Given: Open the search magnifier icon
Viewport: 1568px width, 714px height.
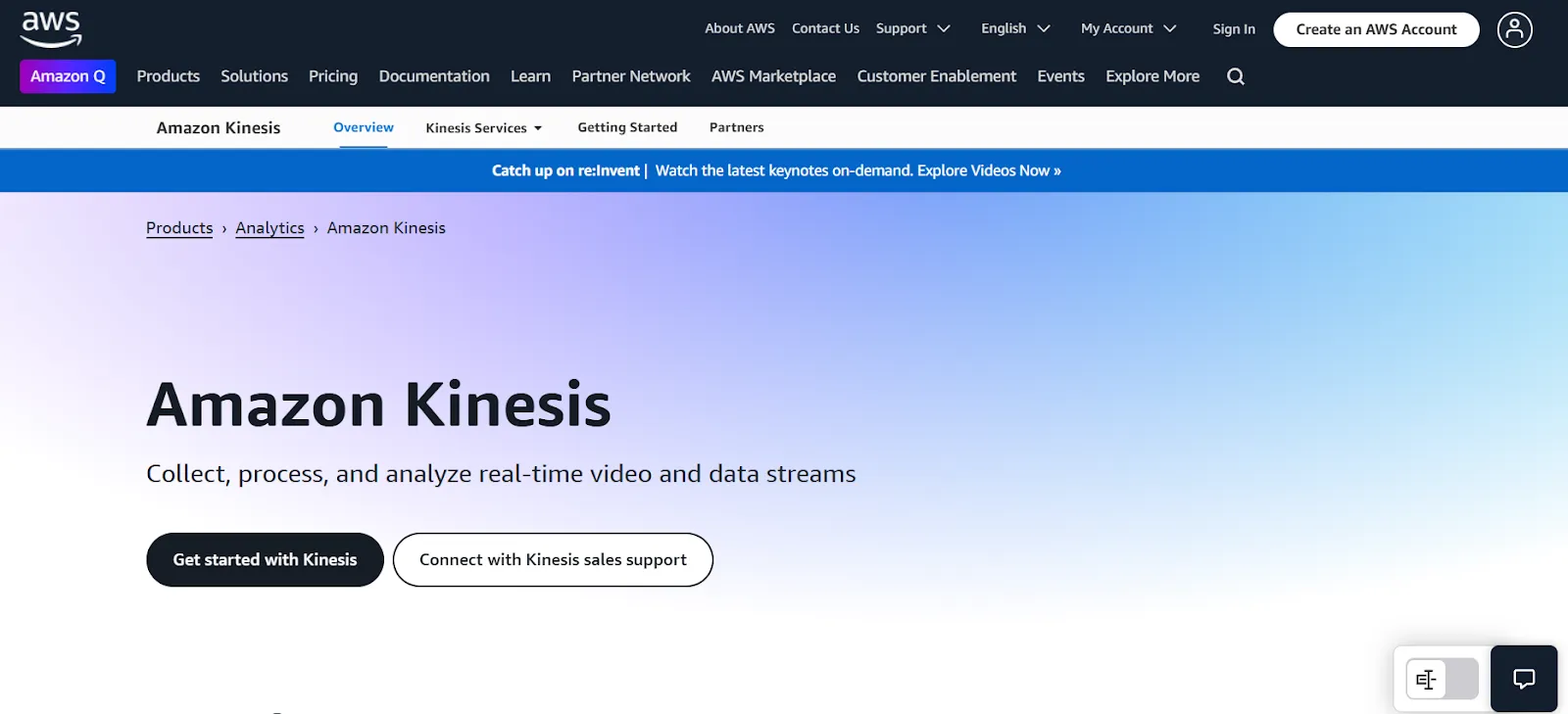Looking at the screenshot, I should 1236,76.
